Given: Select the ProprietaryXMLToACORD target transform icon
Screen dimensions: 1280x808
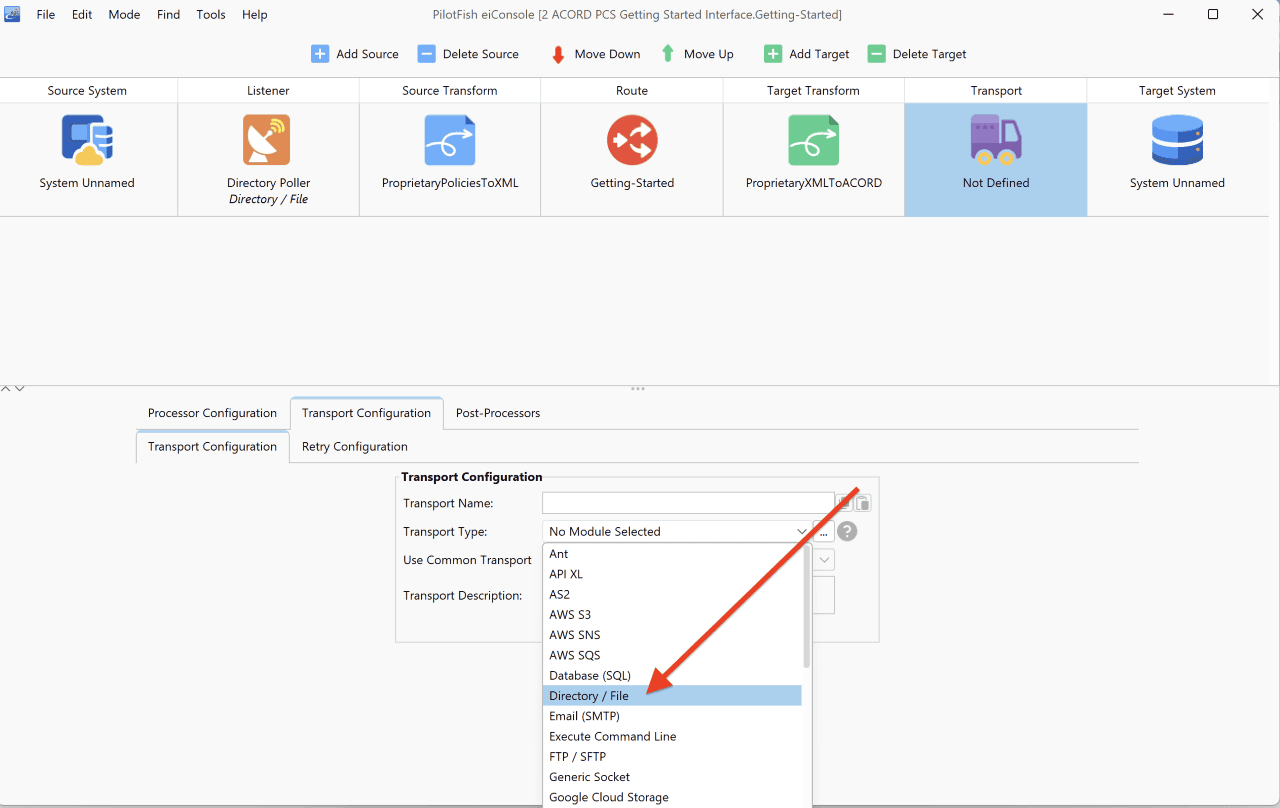Looking at the screenshot, I should click(x=813, y=140).
